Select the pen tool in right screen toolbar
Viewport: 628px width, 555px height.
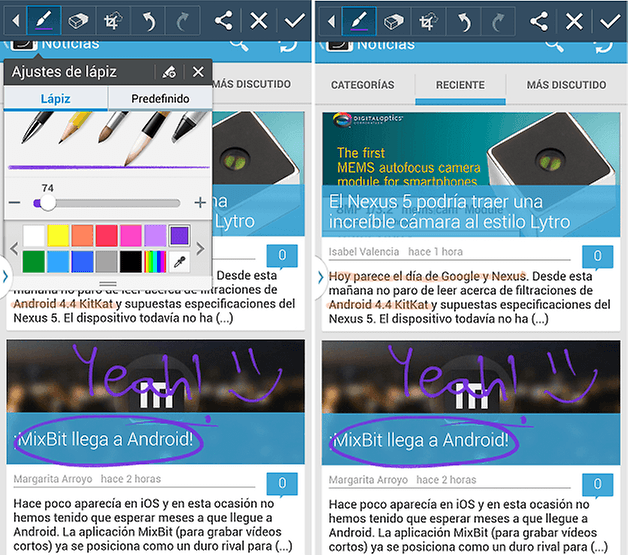tap(359, 20)
